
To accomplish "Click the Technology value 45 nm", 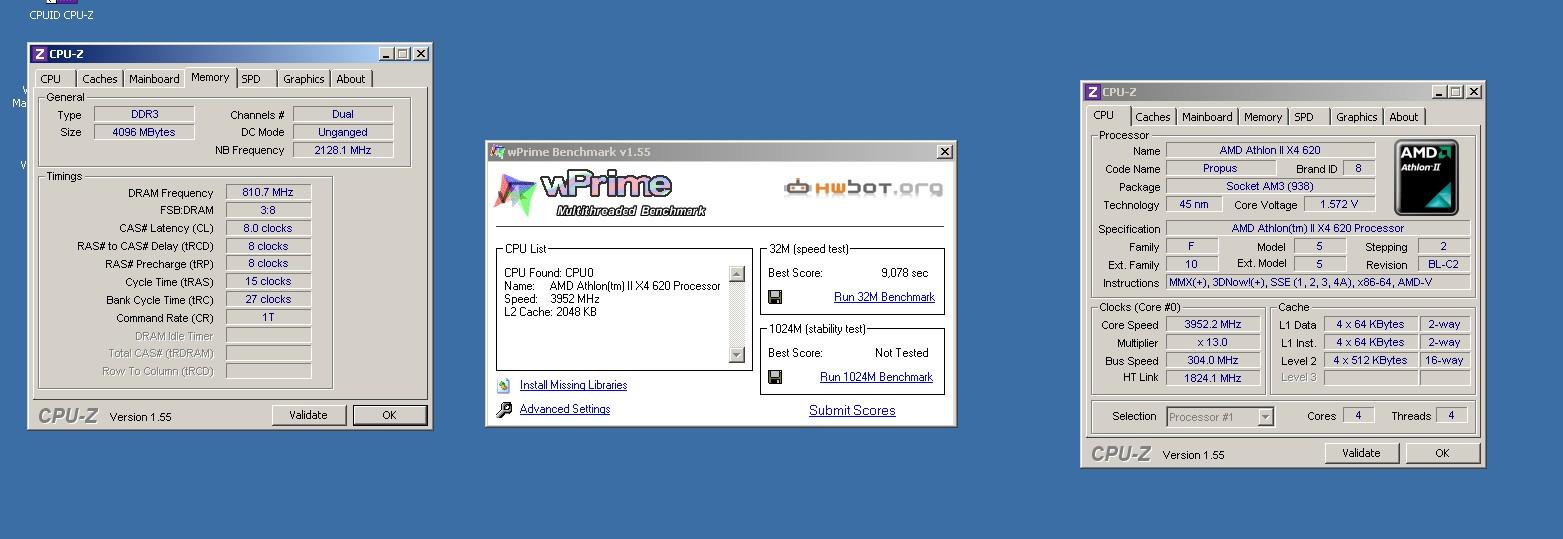I will tap(1194, 204).
